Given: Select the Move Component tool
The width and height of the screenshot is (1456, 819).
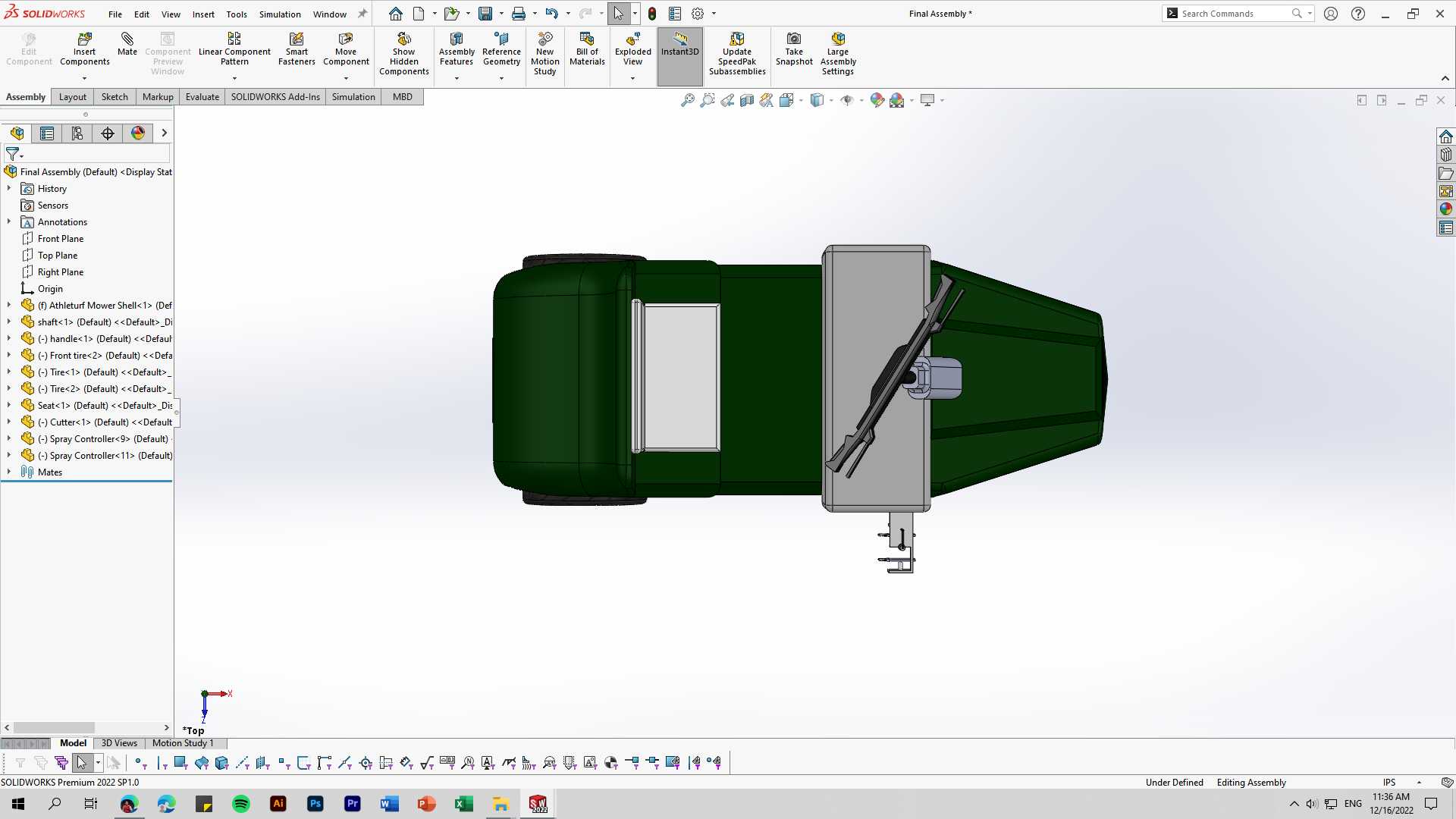Looking at the screenshot, I should pos(346,49).
